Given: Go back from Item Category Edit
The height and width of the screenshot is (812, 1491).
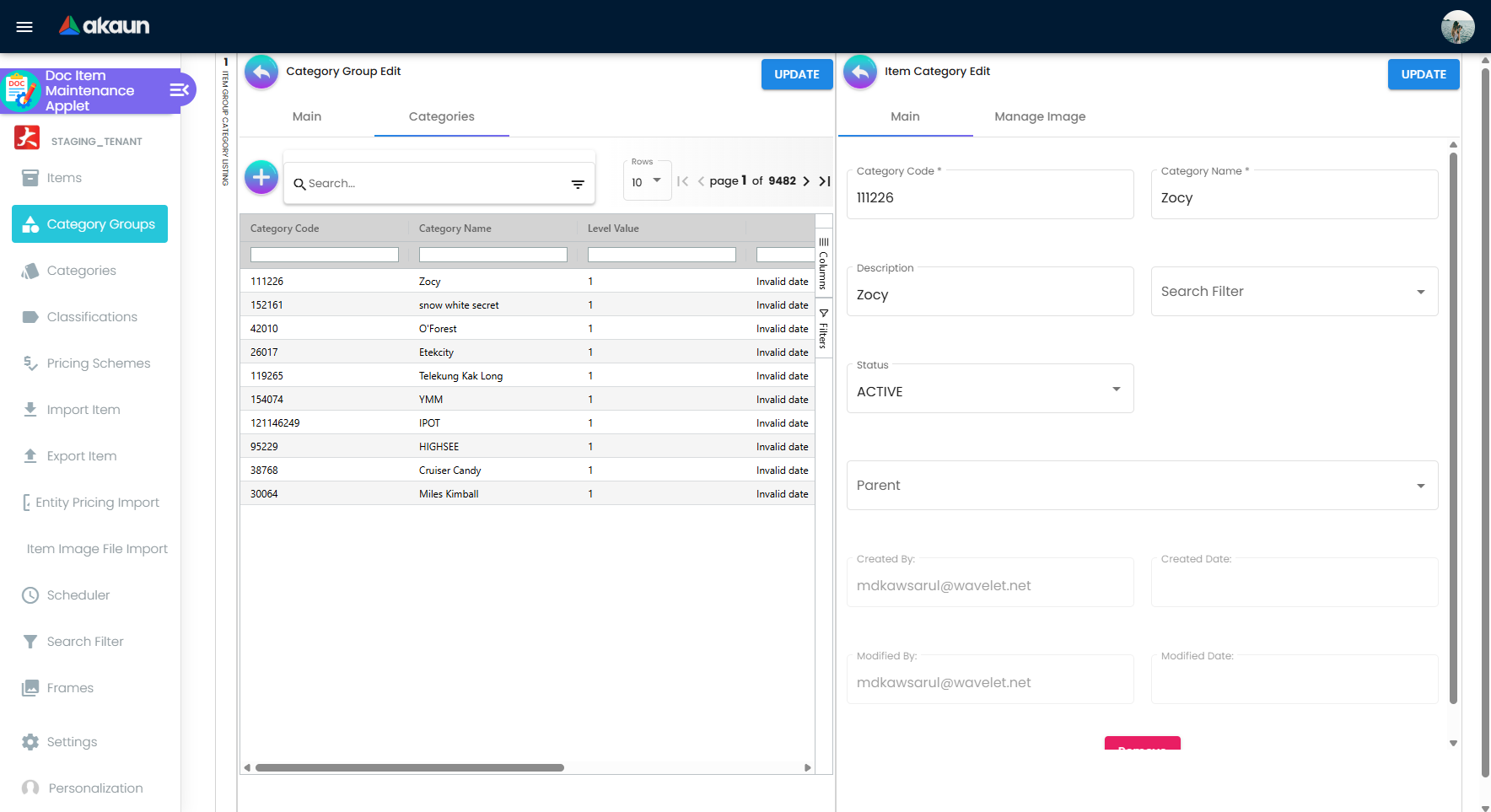Looking at the screenshot, I should tap(860, 73).
